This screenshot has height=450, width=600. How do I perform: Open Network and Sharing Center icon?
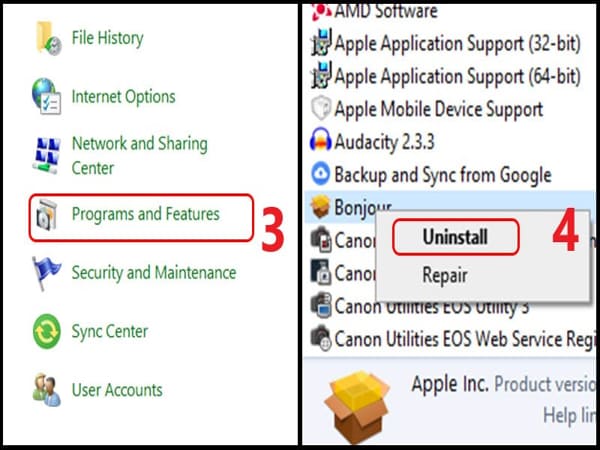[x=47, y=155]
